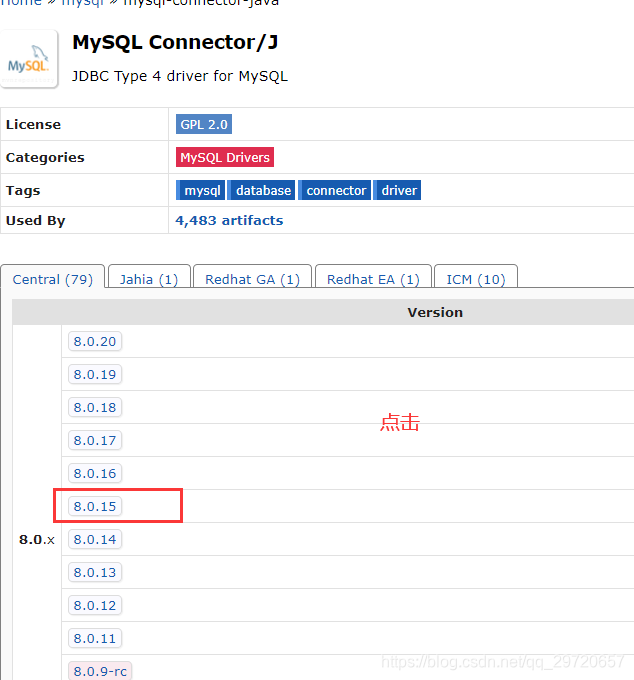Viewport: 634px width, 680px height.
Task: Click the 8.0.x version group label
Action: (37, 539)
